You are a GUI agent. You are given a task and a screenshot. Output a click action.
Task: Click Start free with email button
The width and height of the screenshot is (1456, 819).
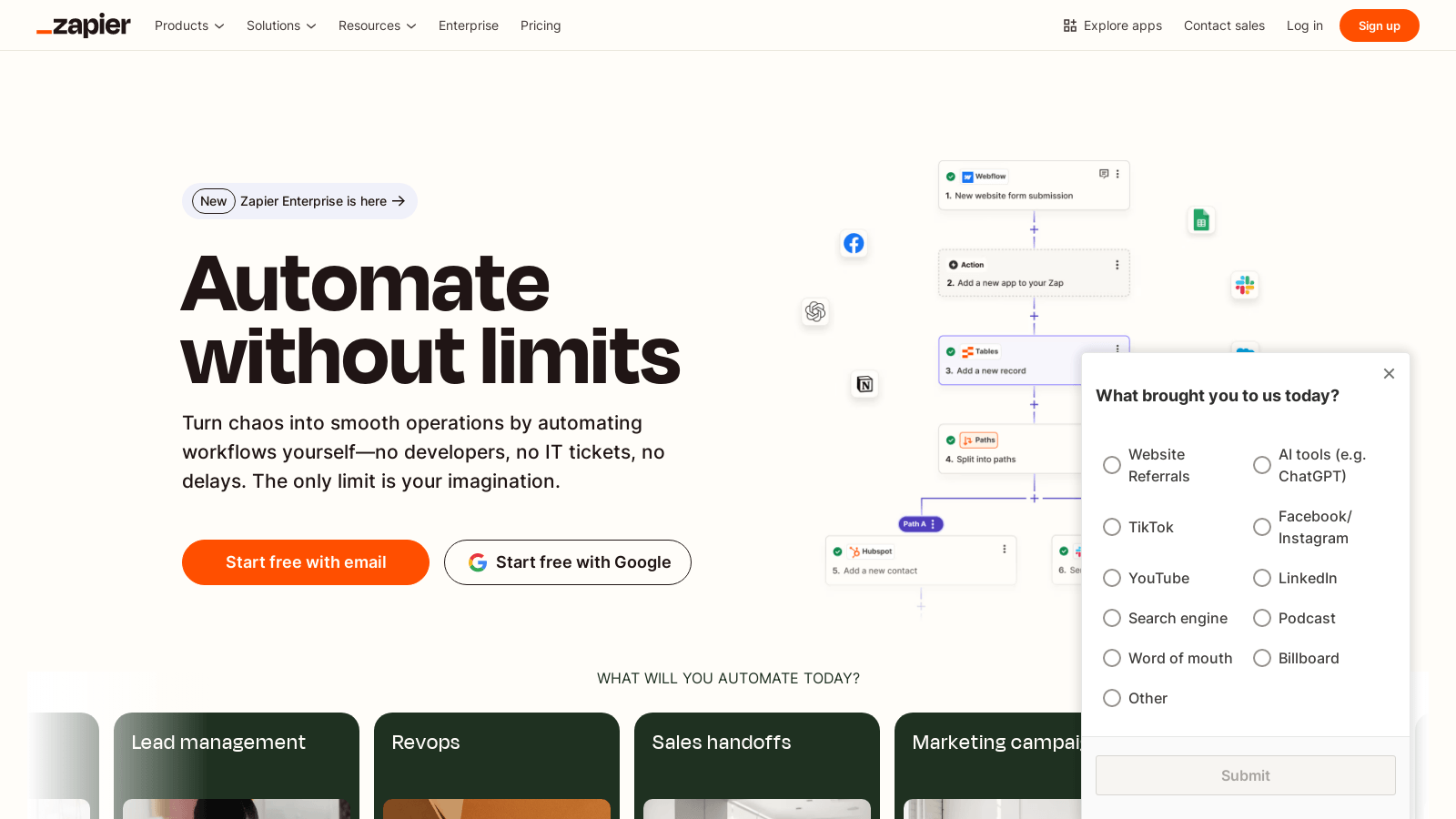(306, 562)
